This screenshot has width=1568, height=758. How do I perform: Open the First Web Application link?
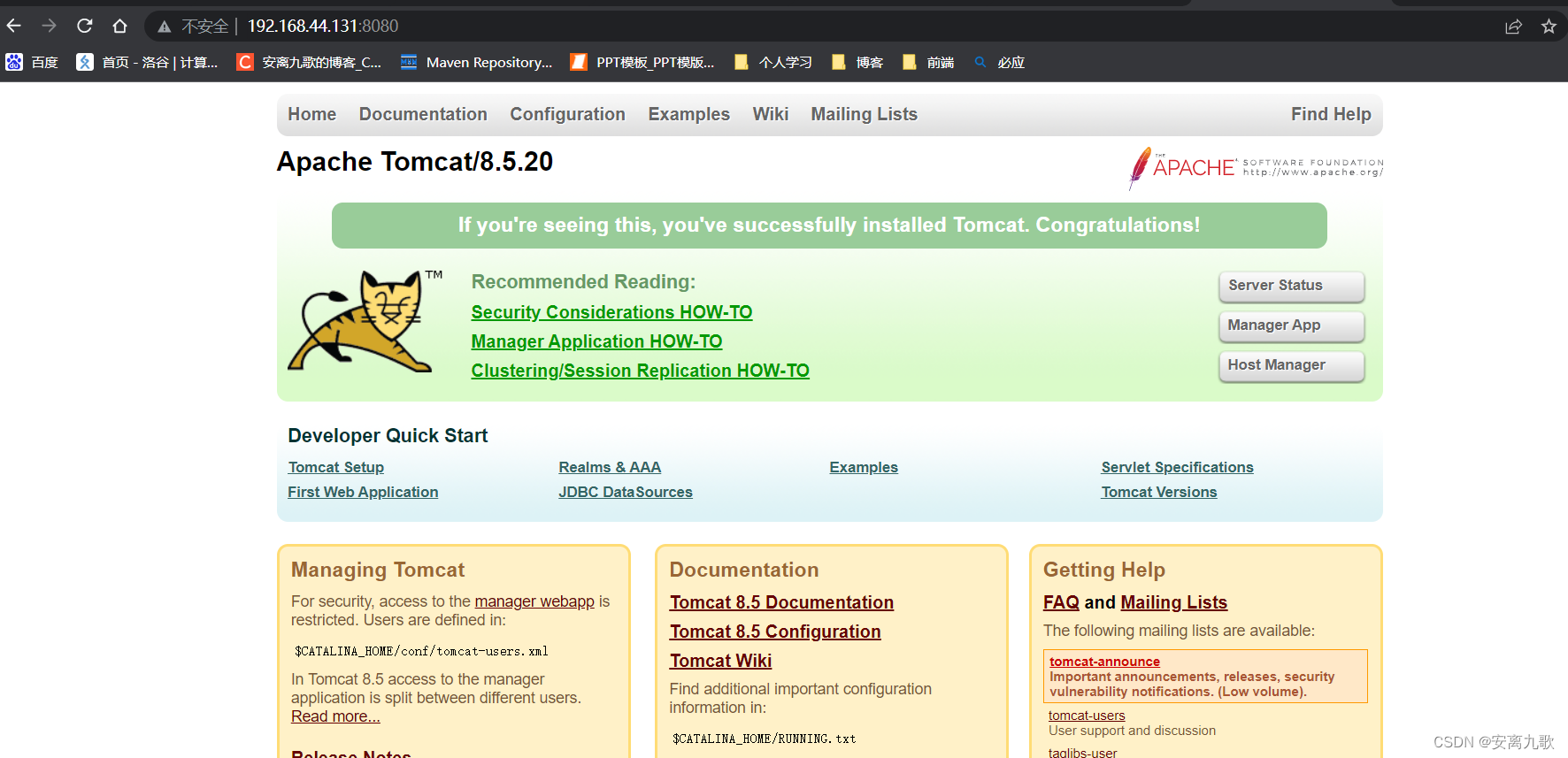click(x=363, y=492)
